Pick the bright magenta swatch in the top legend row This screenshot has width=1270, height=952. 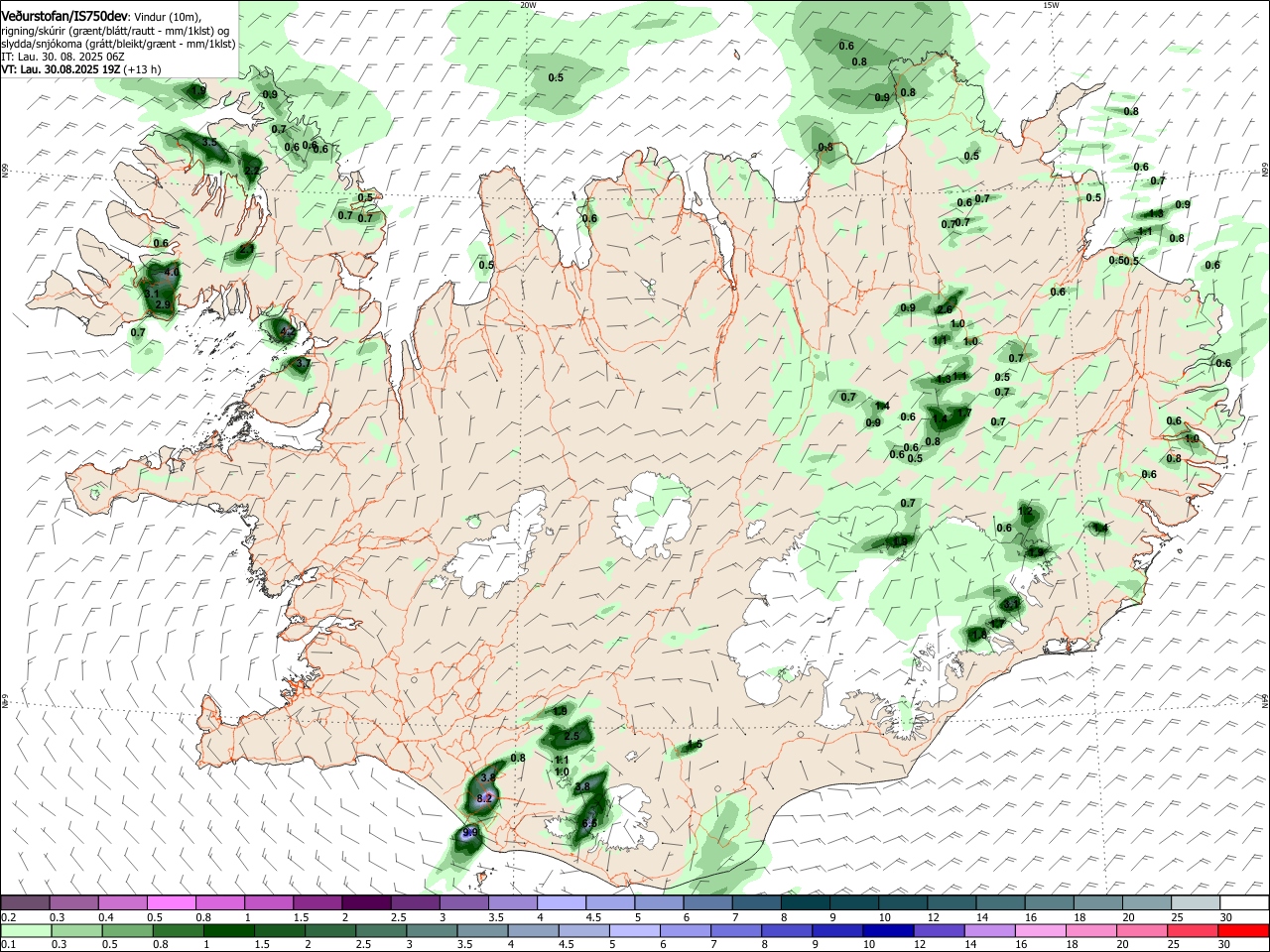(x=171, y=903)
